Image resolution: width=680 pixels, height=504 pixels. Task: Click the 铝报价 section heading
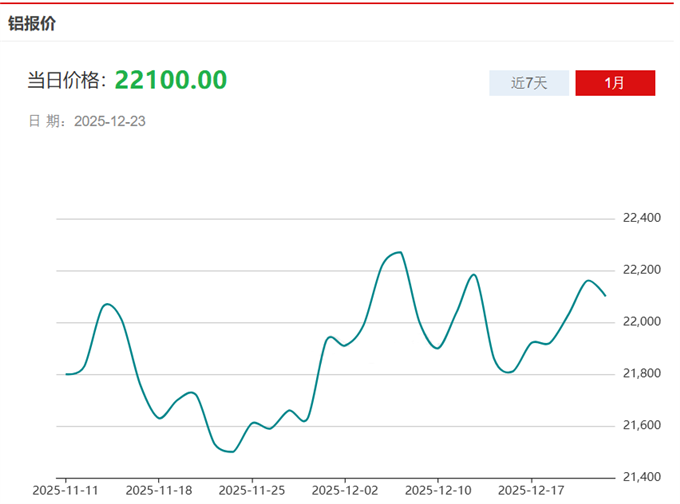pos(31,22)
